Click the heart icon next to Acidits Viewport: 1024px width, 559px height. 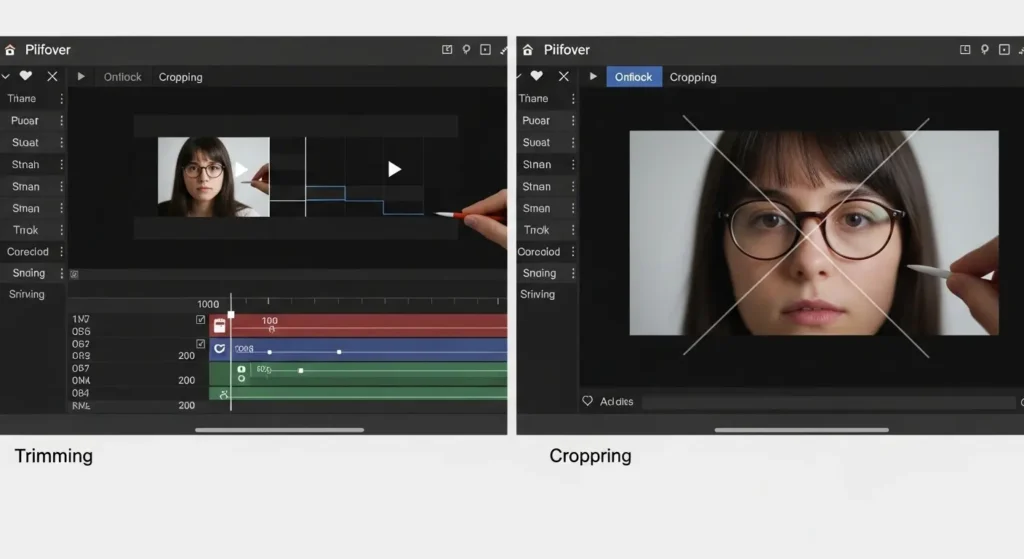[x=588, y=401]
